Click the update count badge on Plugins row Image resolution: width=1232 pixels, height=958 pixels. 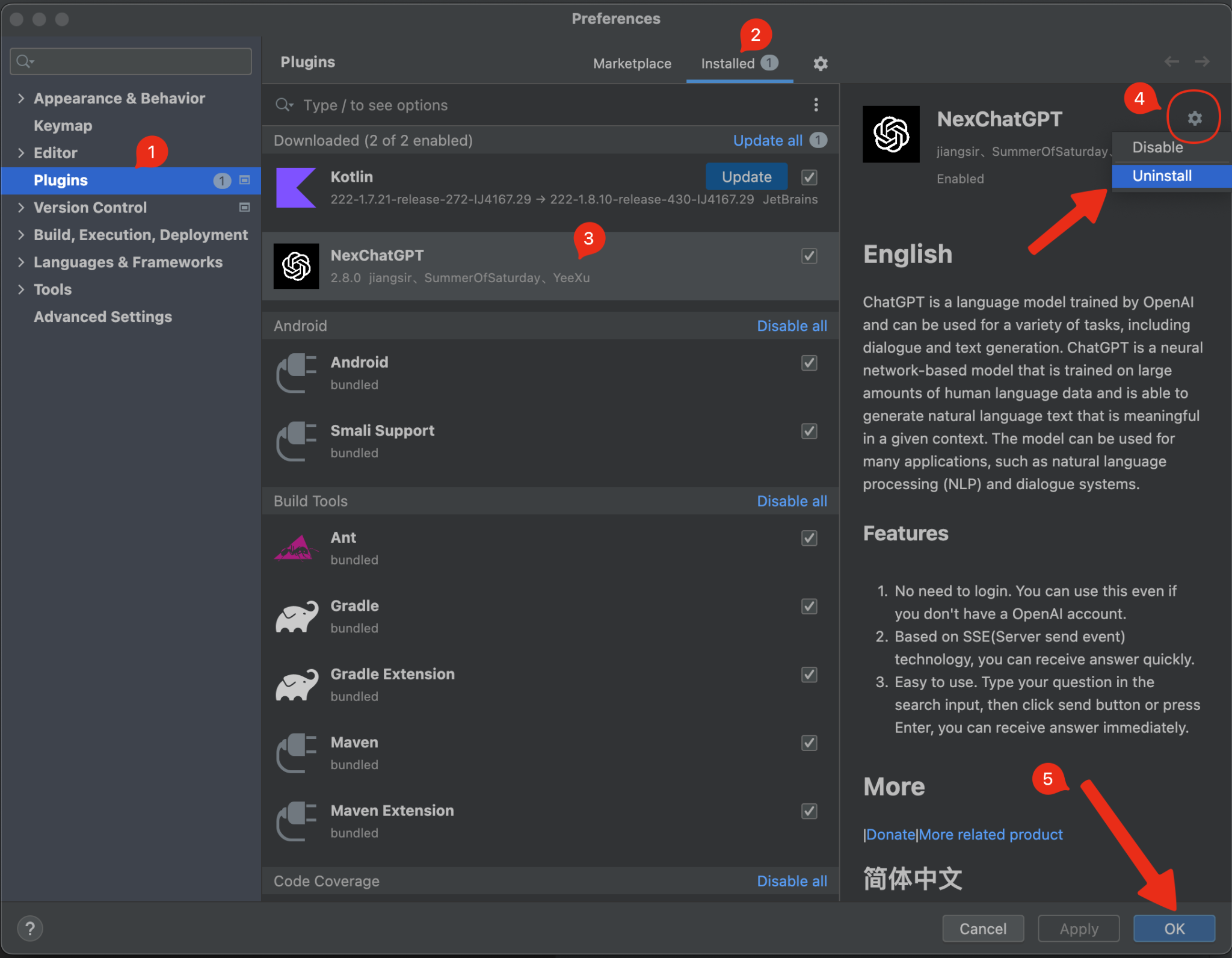(x=222, y=181)
